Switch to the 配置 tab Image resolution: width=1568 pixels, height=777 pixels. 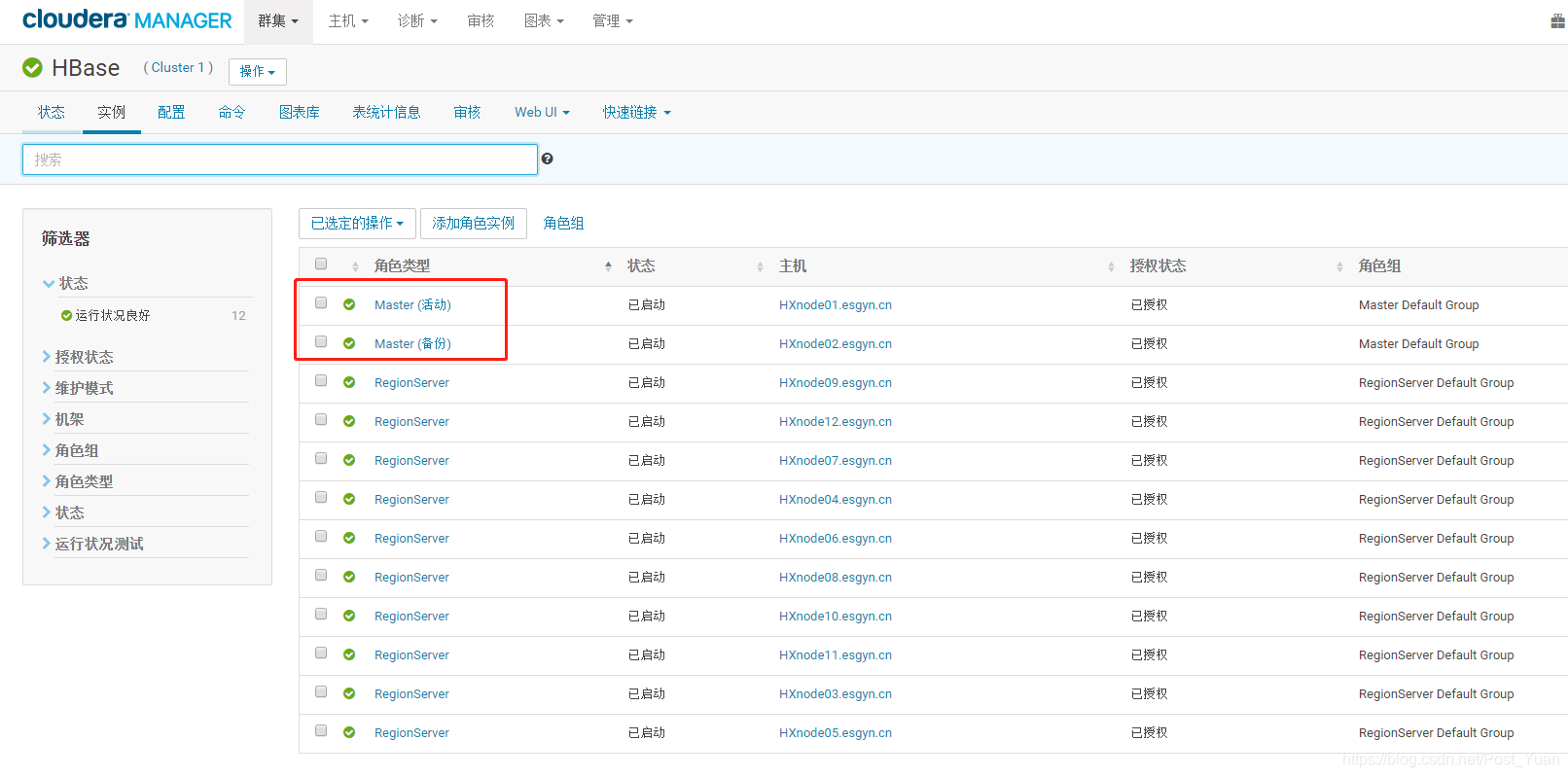click(171, 112)
